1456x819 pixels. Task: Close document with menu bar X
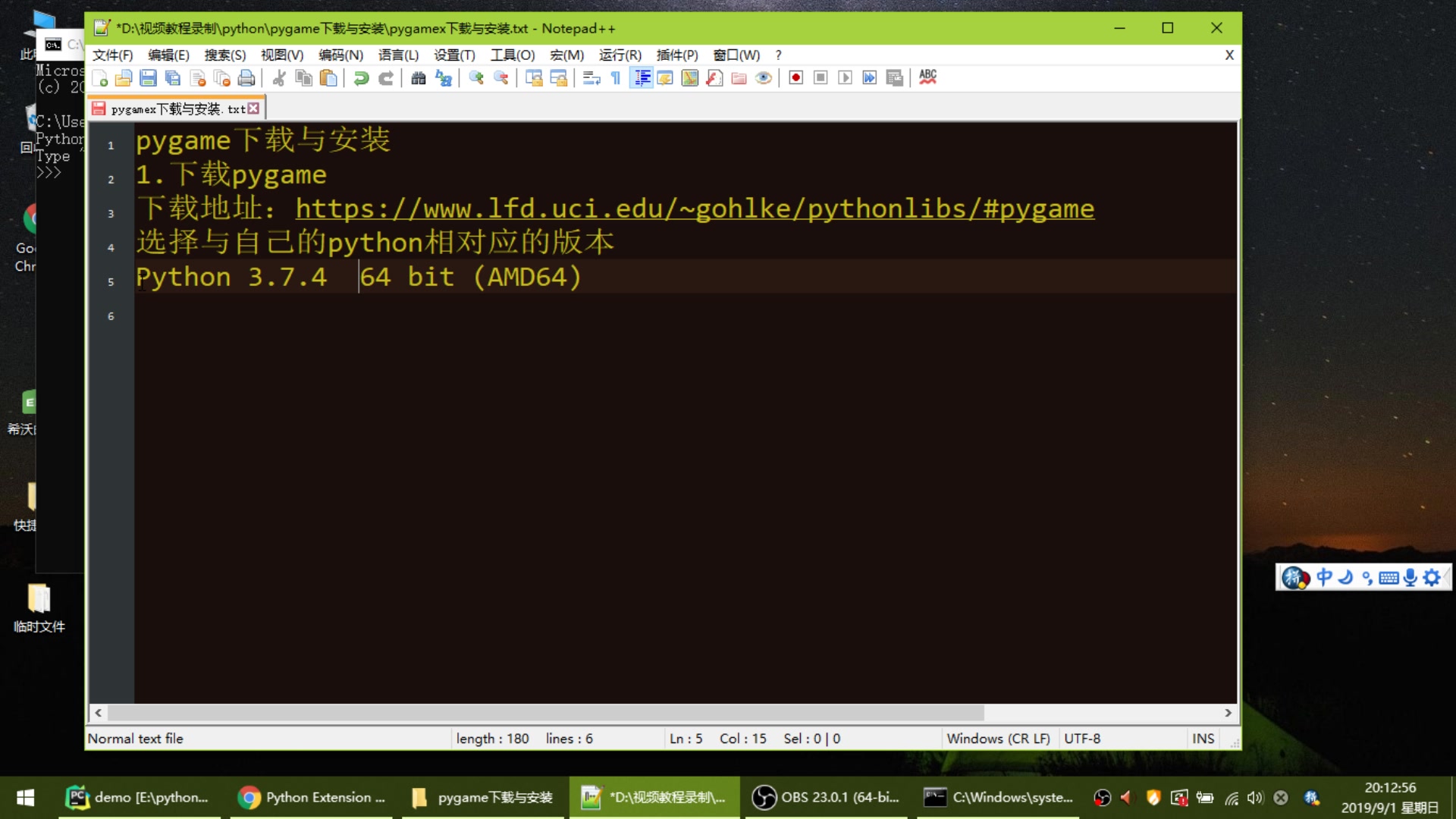tap(1229, 55)
